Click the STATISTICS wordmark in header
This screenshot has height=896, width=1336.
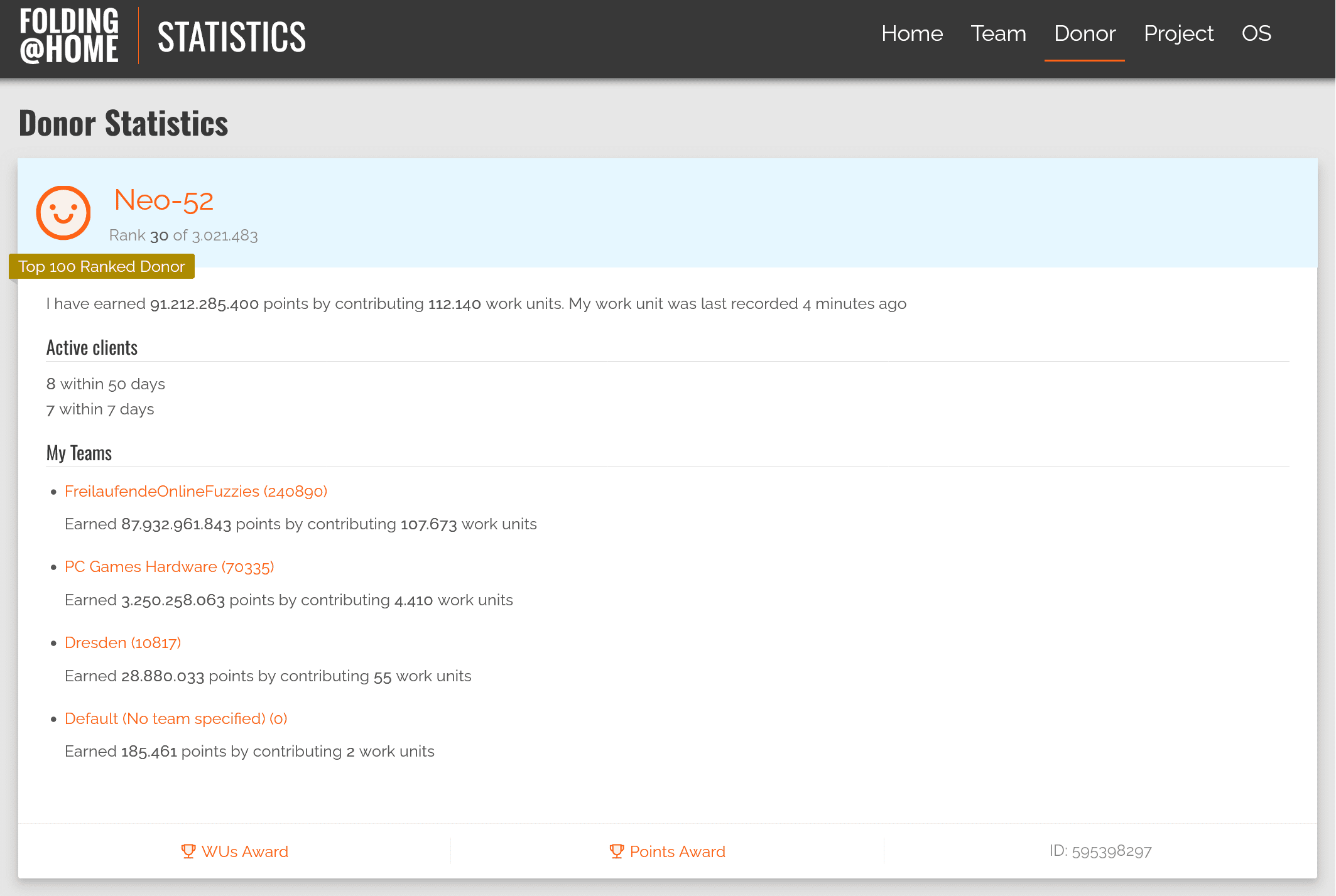pyautogui.click(x=232, y=36)
